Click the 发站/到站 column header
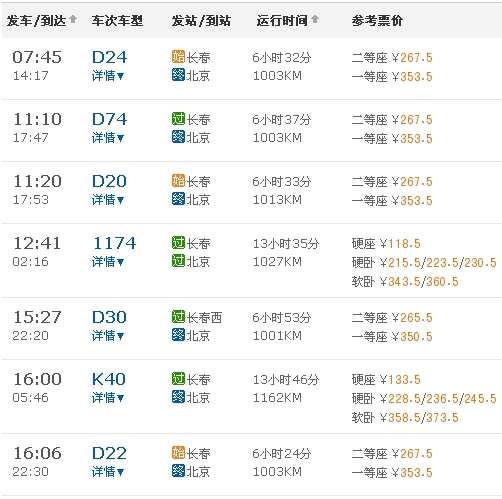The height and width of the screenshot is (499, 502). (x=201, y=21)
